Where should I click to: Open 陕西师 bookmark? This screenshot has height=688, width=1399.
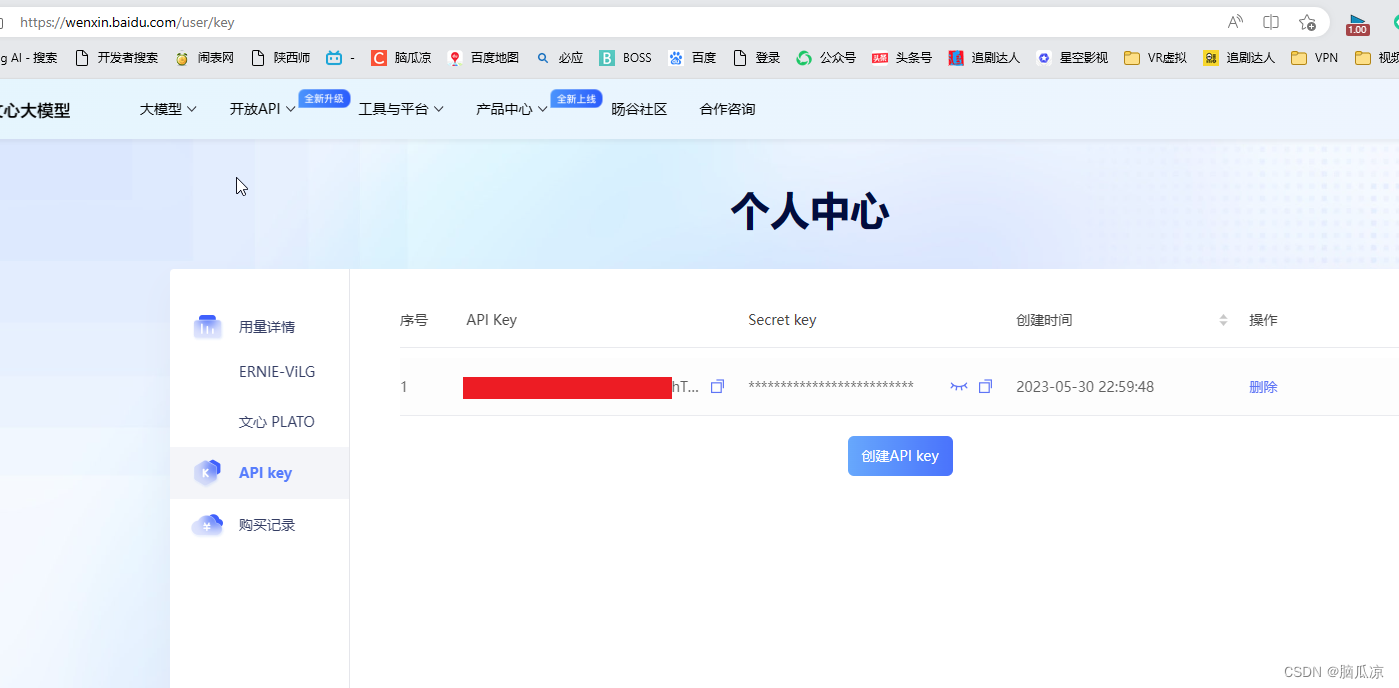coord(280,58)
